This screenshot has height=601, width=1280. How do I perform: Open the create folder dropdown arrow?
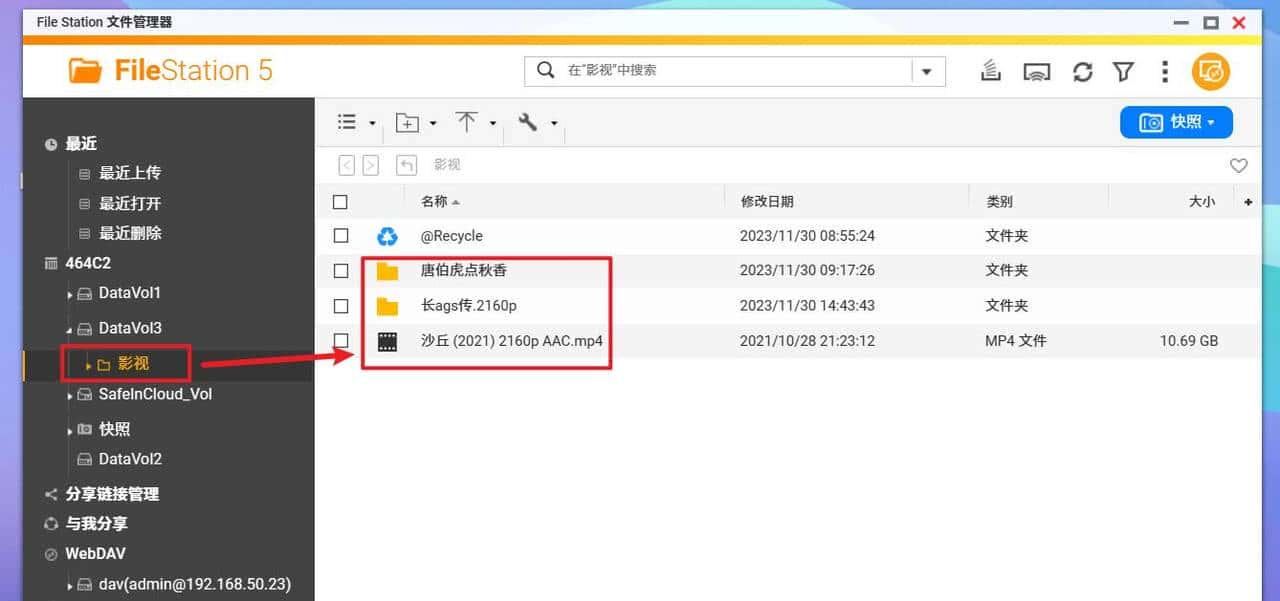433,124
